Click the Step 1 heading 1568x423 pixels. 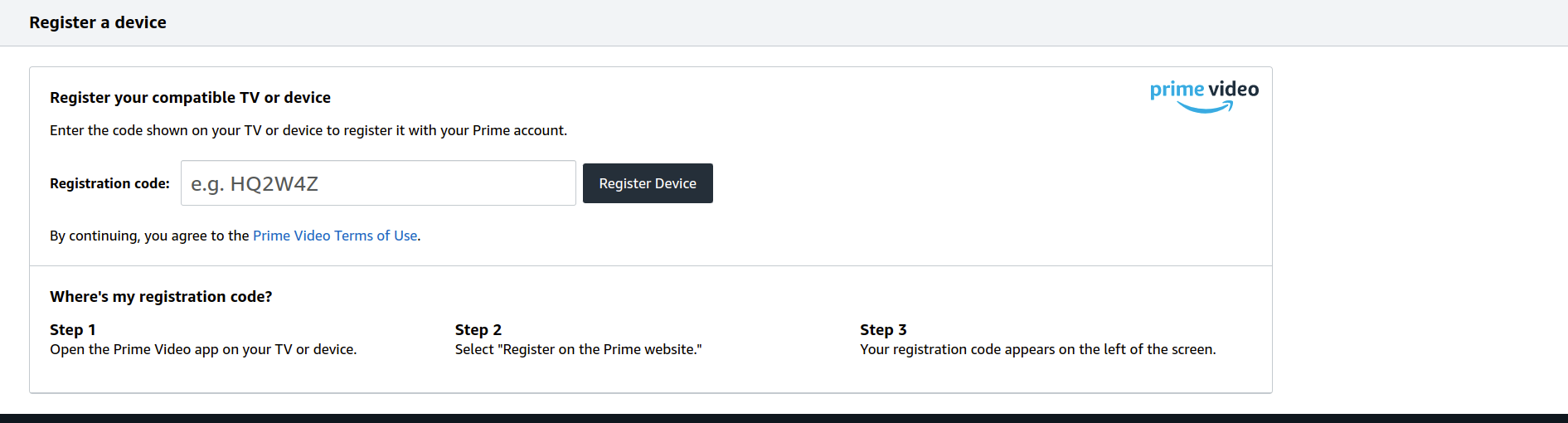pyautogui.click(x=73, y=329)
